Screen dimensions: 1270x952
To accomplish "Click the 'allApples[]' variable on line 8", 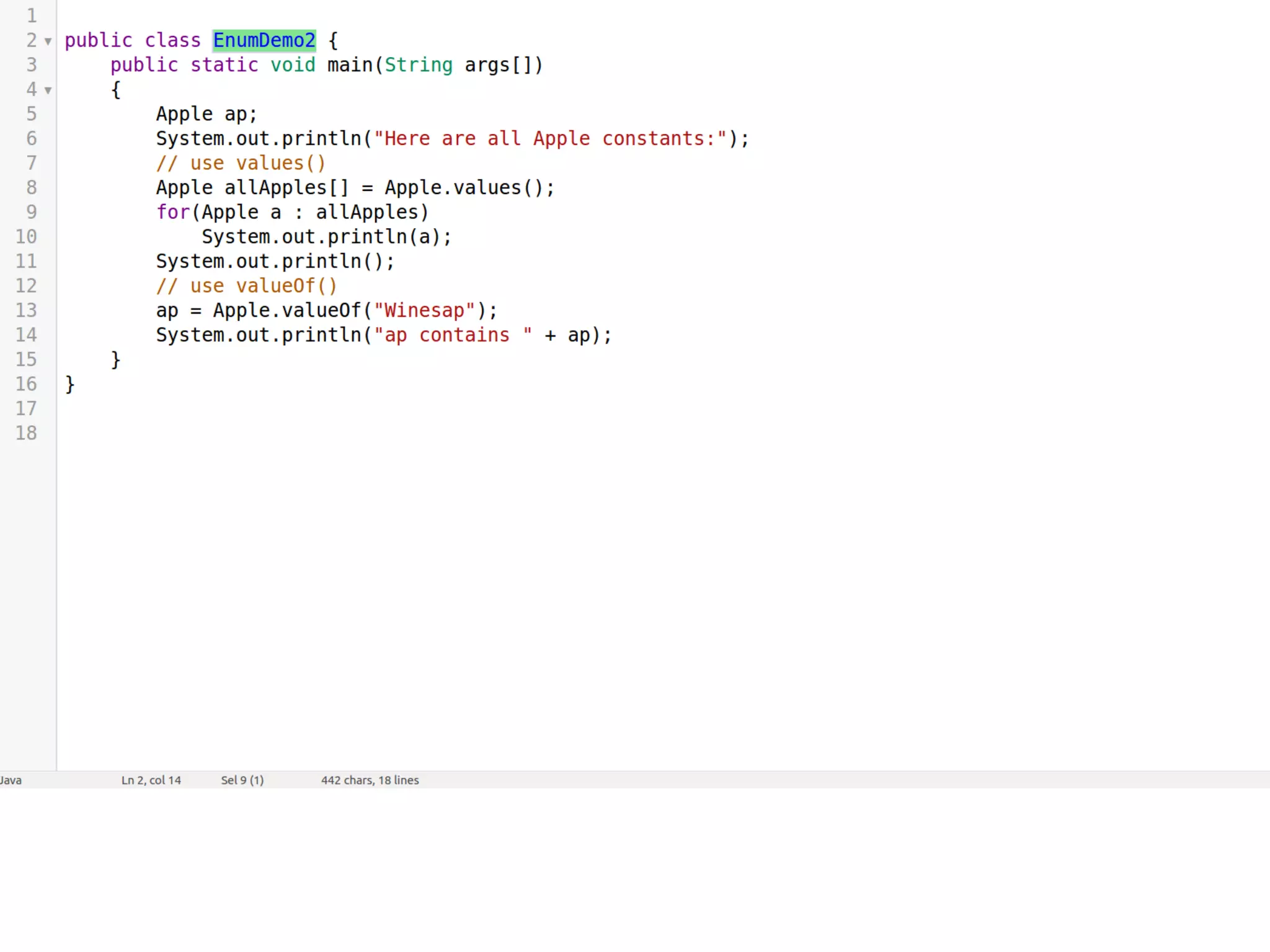I will coord(286,188).
